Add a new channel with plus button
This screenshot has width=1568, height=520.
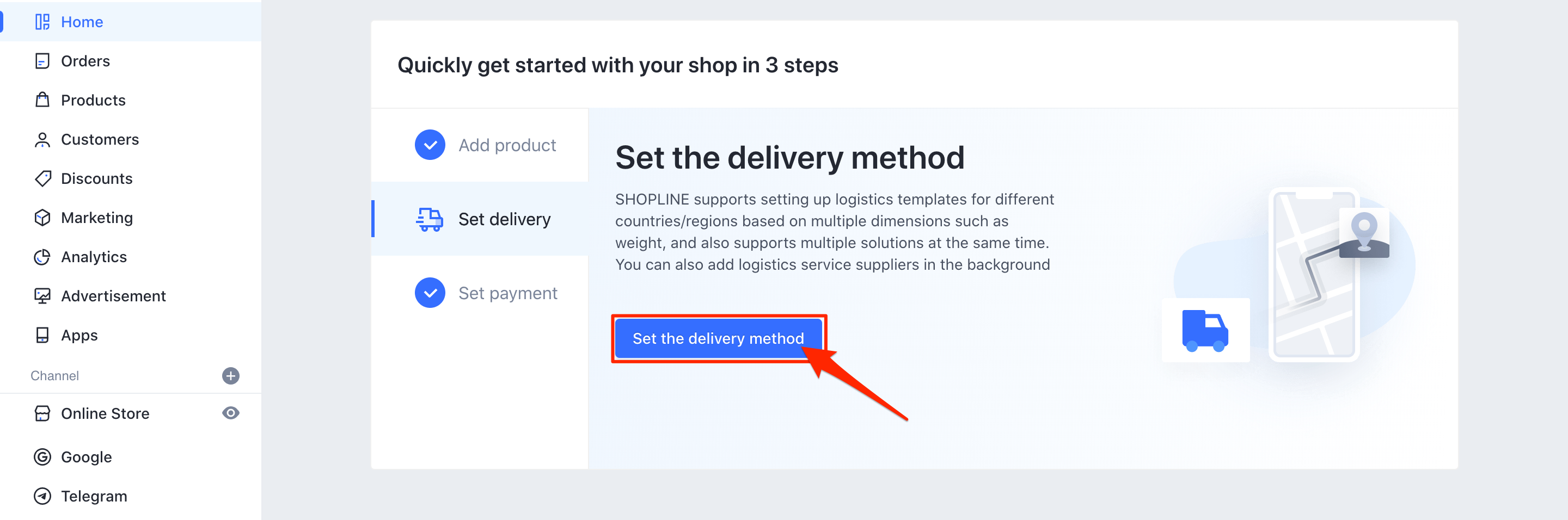tap(231, 375)
